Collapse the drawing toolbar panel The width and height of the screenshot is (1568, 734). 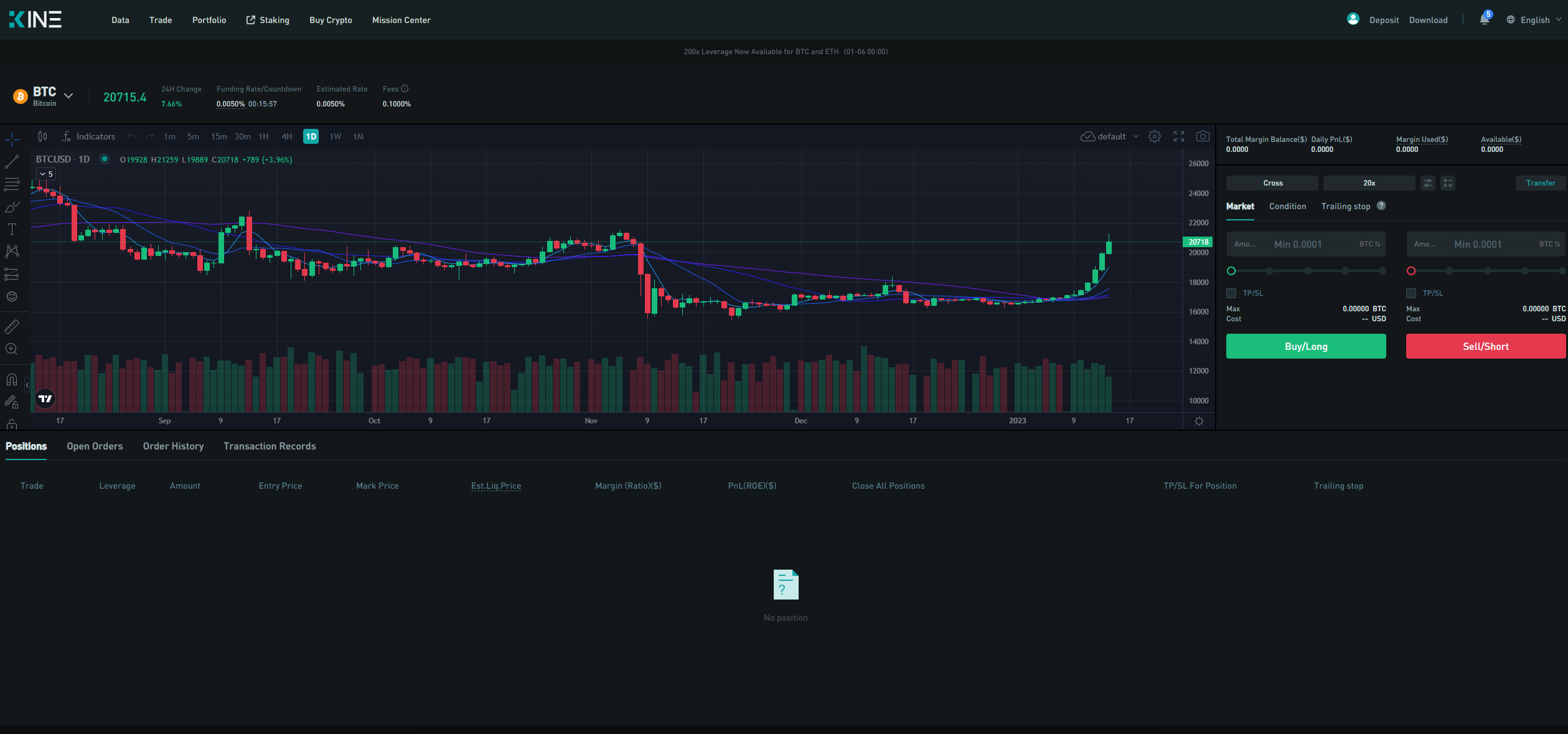(27, 385)
